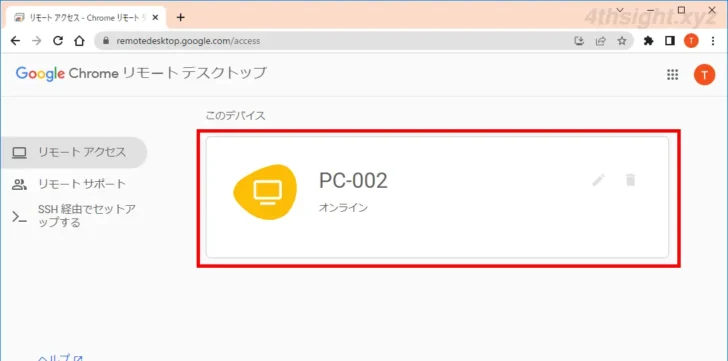Delete the PC-002 device with trash icon

pos(630,180)
